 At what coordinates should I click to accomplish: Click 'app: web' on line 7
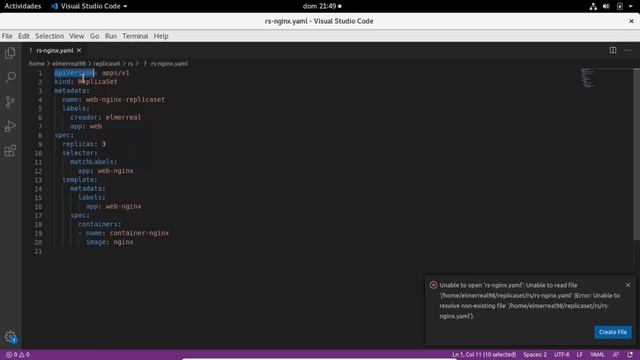(86, 127)
